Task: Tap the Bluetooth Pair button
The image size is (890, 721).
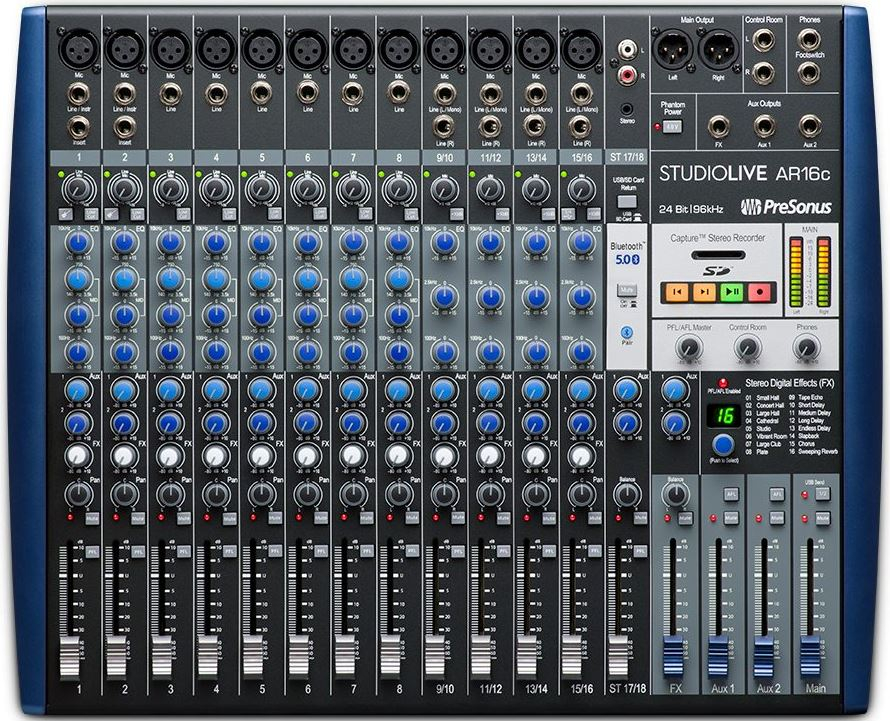Action: pyautogui.click(x=627, y=333)
